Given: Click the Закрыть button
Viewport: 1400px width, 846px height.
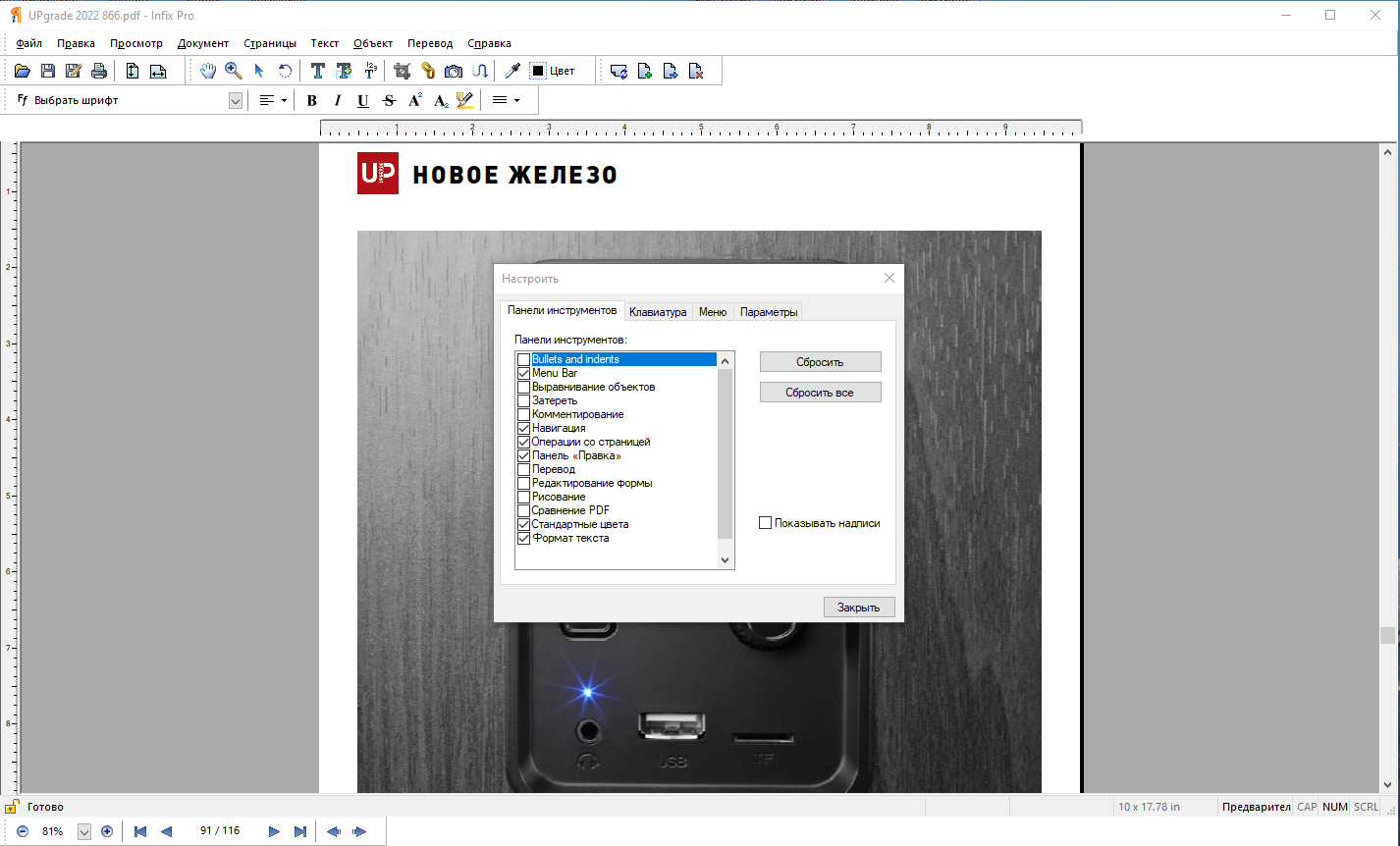Looking at the screenshot, I should pyautogui.click(x=859, y=608).
